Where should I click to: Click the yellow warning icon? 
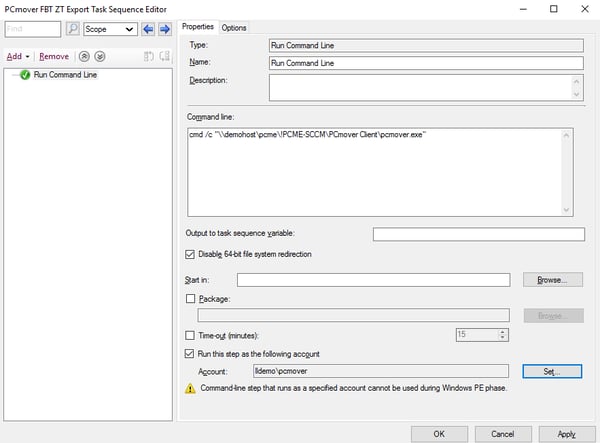click(190, 389)
